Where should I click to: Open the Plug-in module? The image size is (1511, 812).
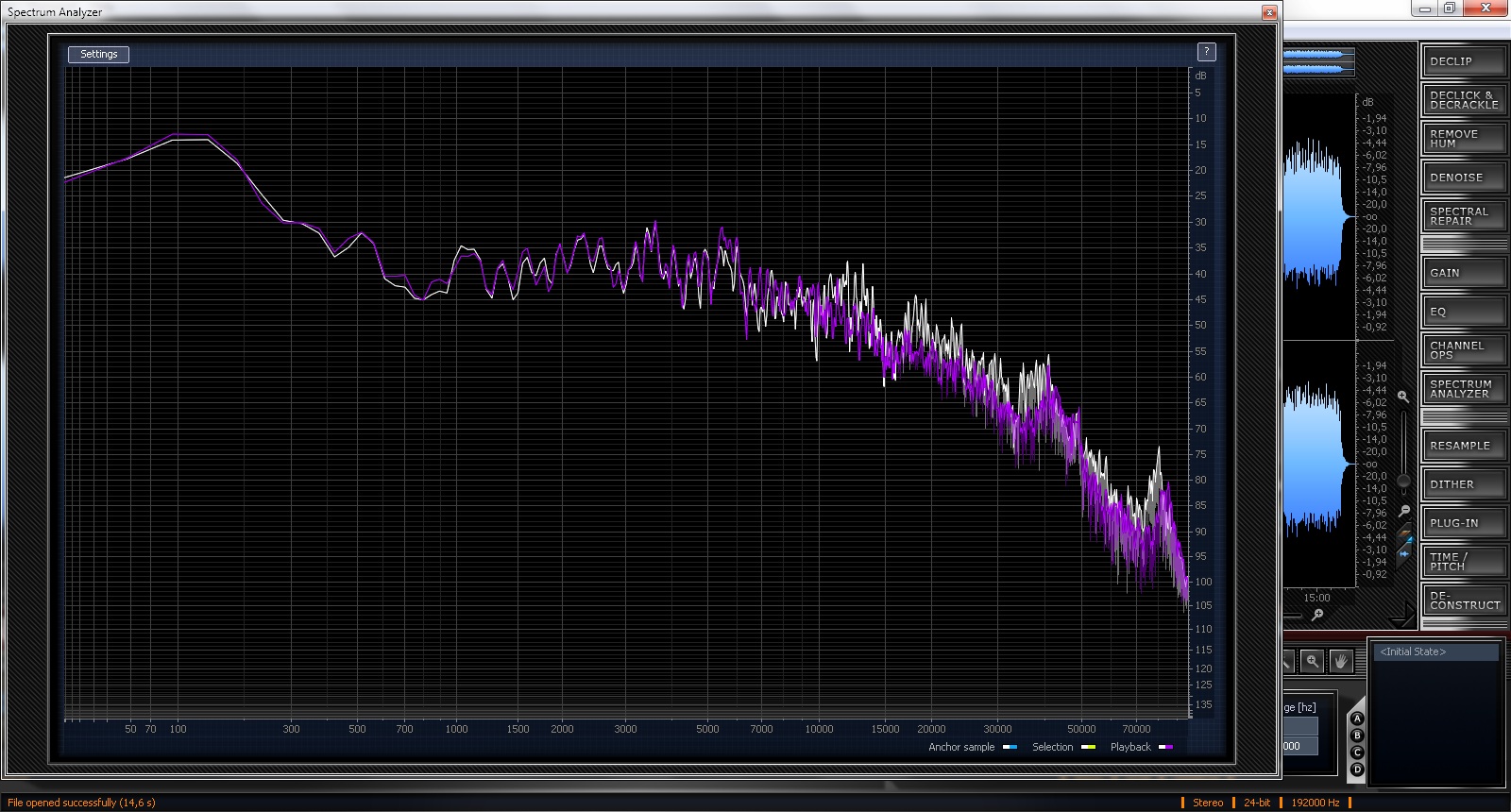(x=1464, y=523)
